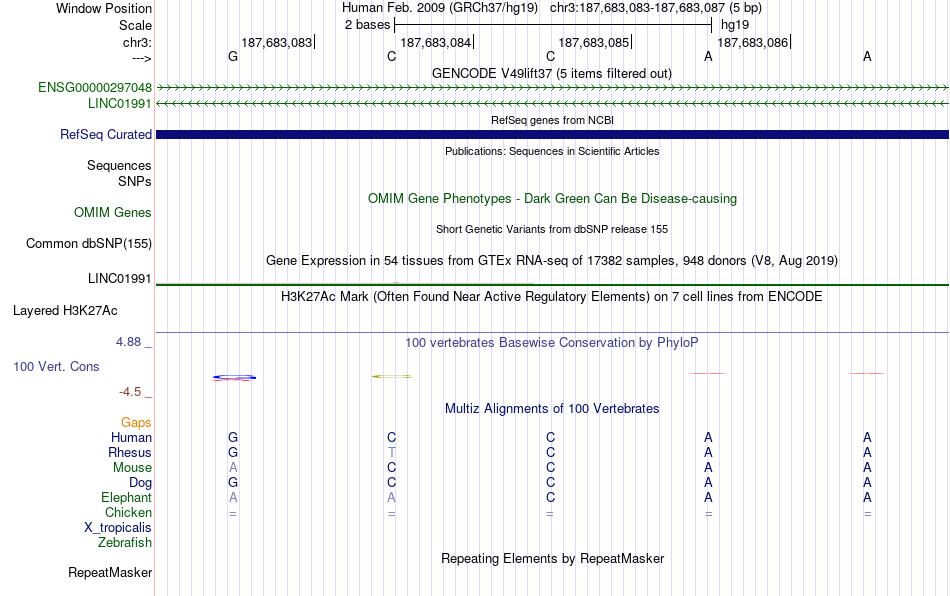Screen dimensions: 950x596
Task: Open the Short Genetic Variants dbSNP title
Action: (x=552, y=229)
